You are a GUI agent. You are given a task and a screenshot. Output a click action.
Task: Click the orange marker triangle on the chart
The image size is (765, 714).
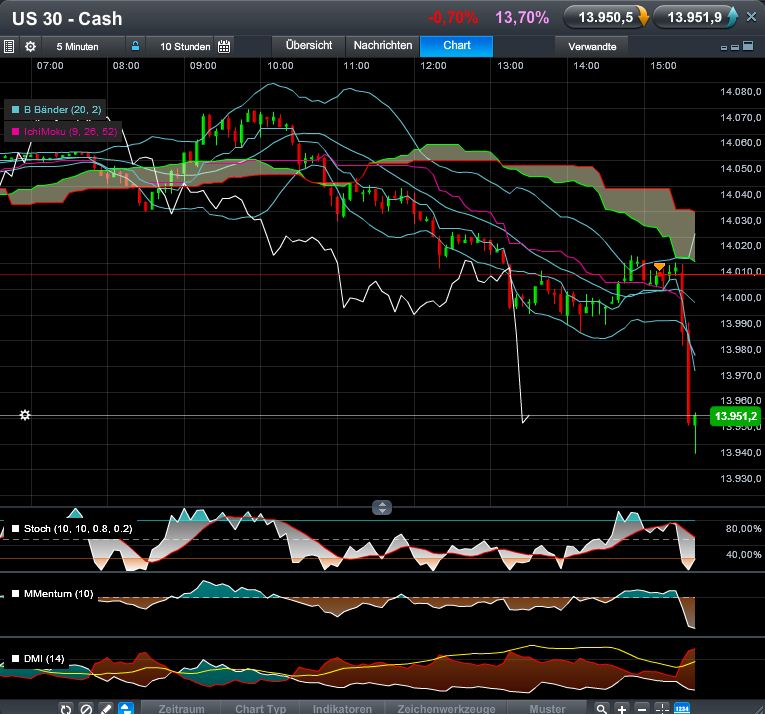pyautogui.click(x=659, y=266)
